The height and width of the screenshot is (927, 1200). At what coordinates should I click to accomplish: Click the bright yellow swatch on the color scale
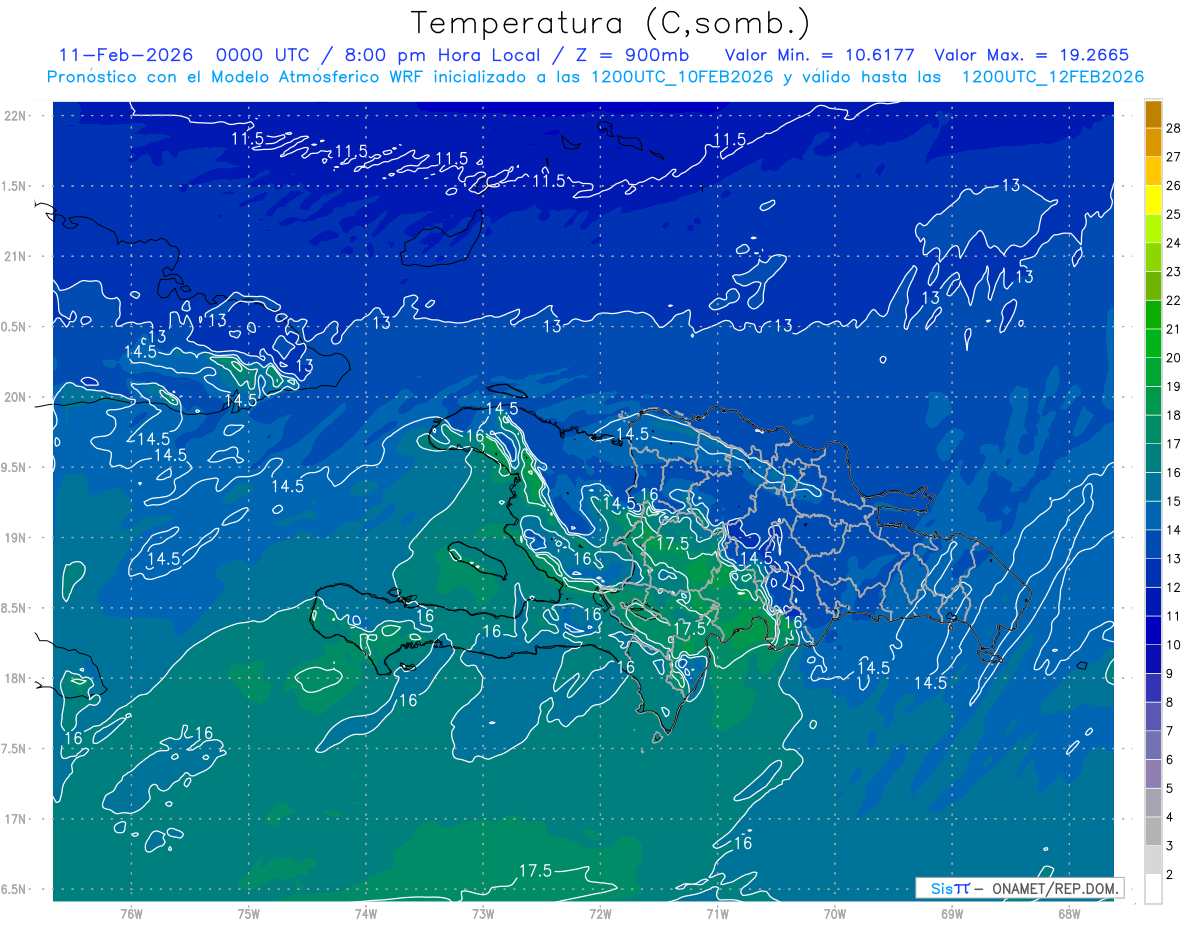(1153, 200)
